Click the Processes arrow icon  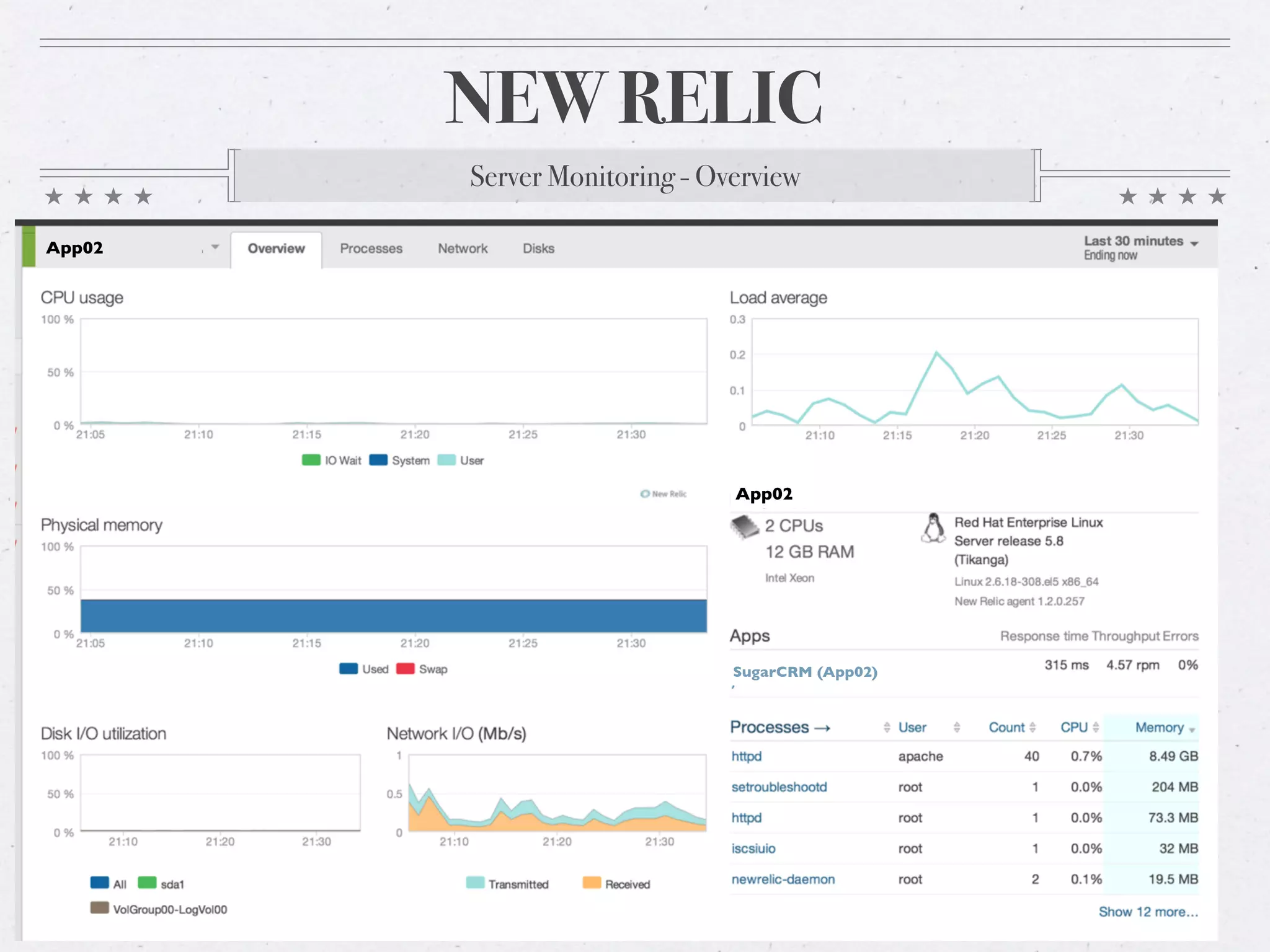click(x=822, y=728)
